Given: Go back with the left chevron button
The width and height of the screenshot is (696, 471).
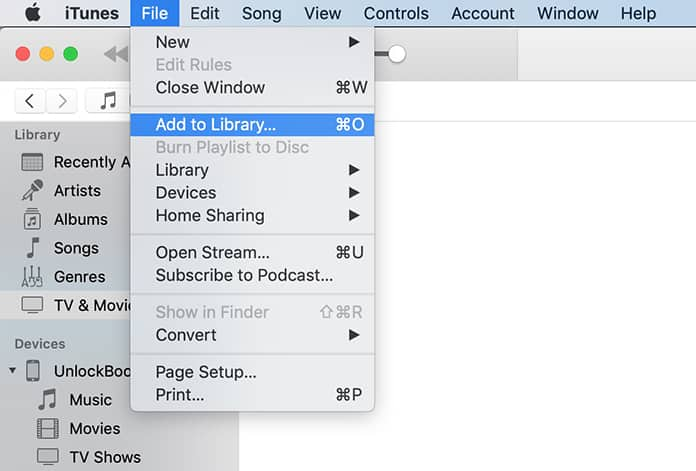Looking at the screenshot, I should click(30, 101).
